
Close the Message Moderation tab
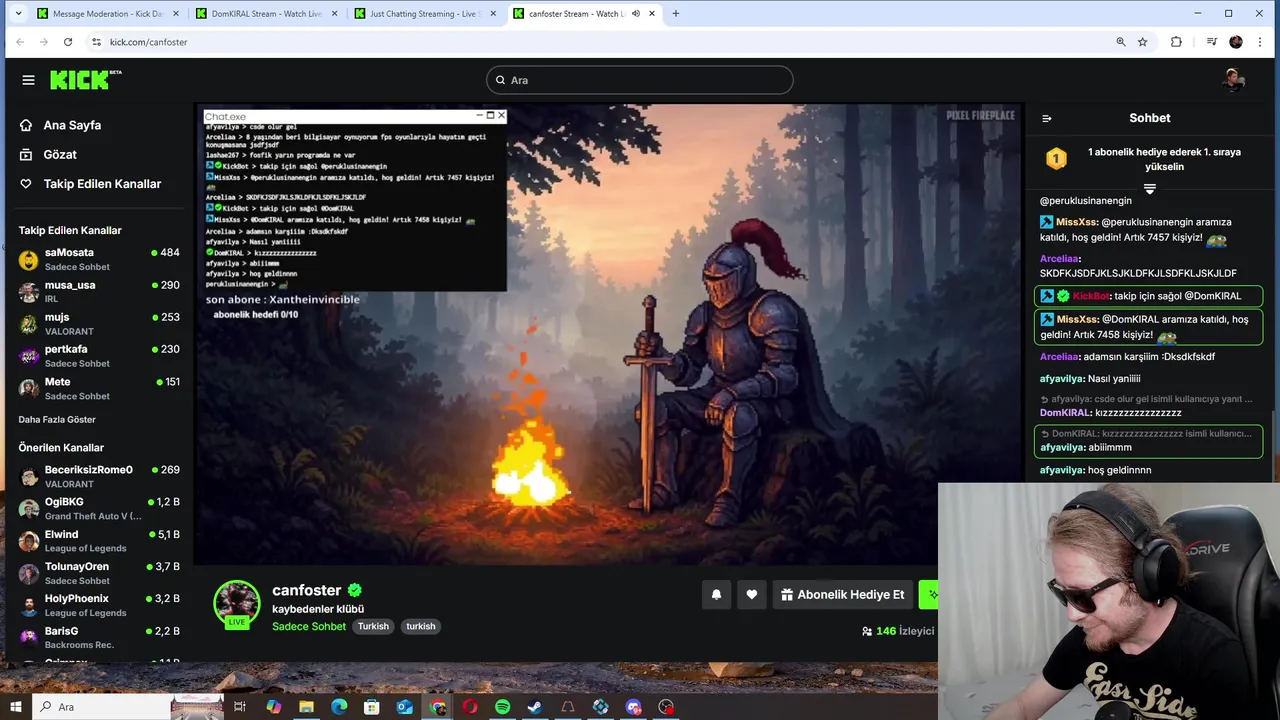[x=176, y=14]
